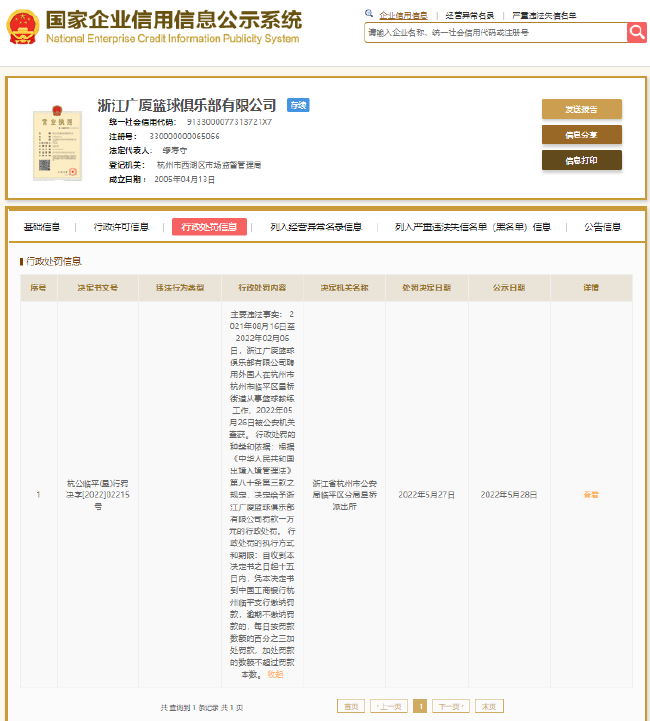Click the 公示日期 column header
The image size is (650, 721).
(x=509, y=288)
